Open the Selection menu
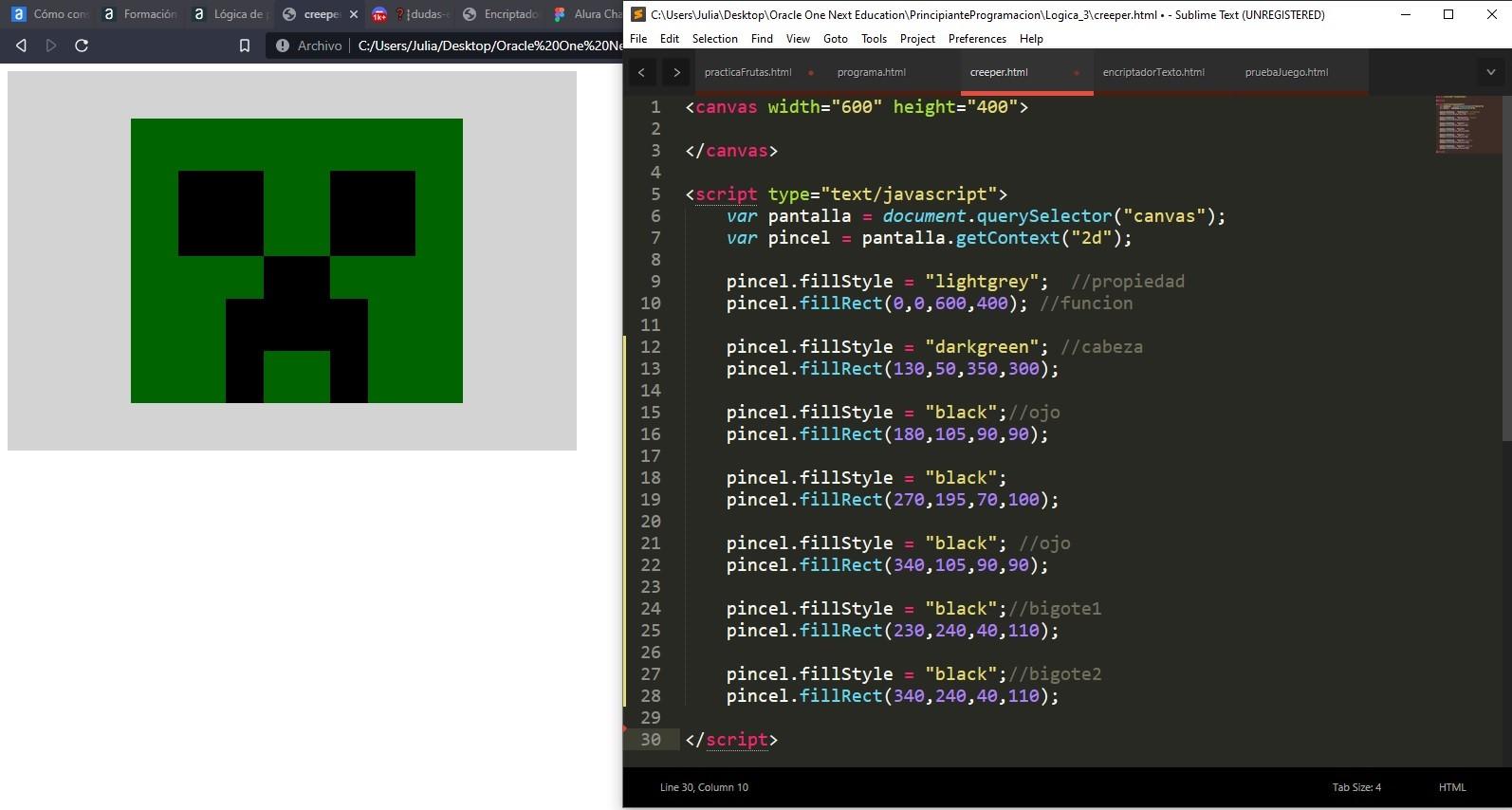The height and width of the screenshot is (810, 1512). tap(715, 39)
